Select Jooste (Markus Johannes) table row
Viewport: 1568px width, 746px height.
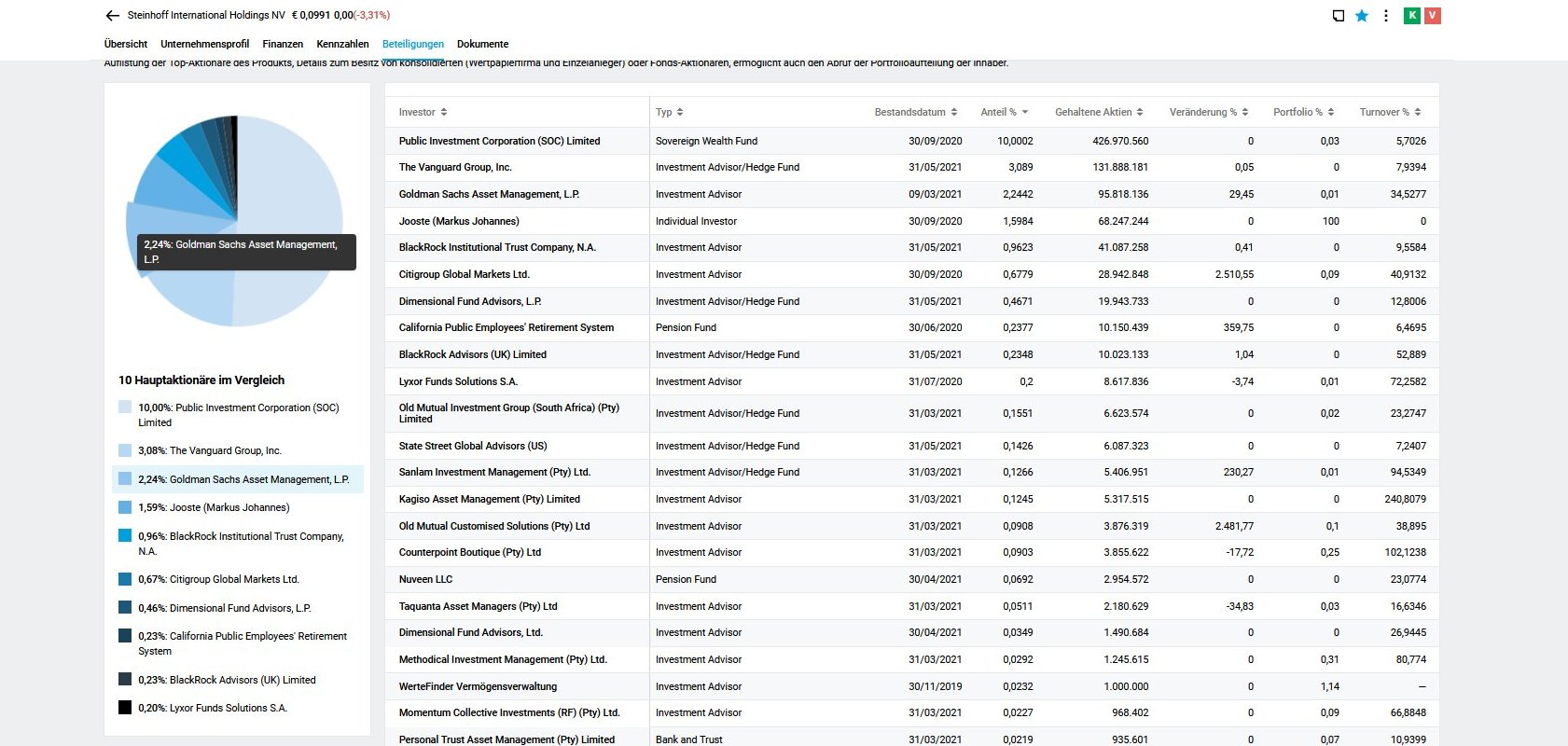coord(911,221)
